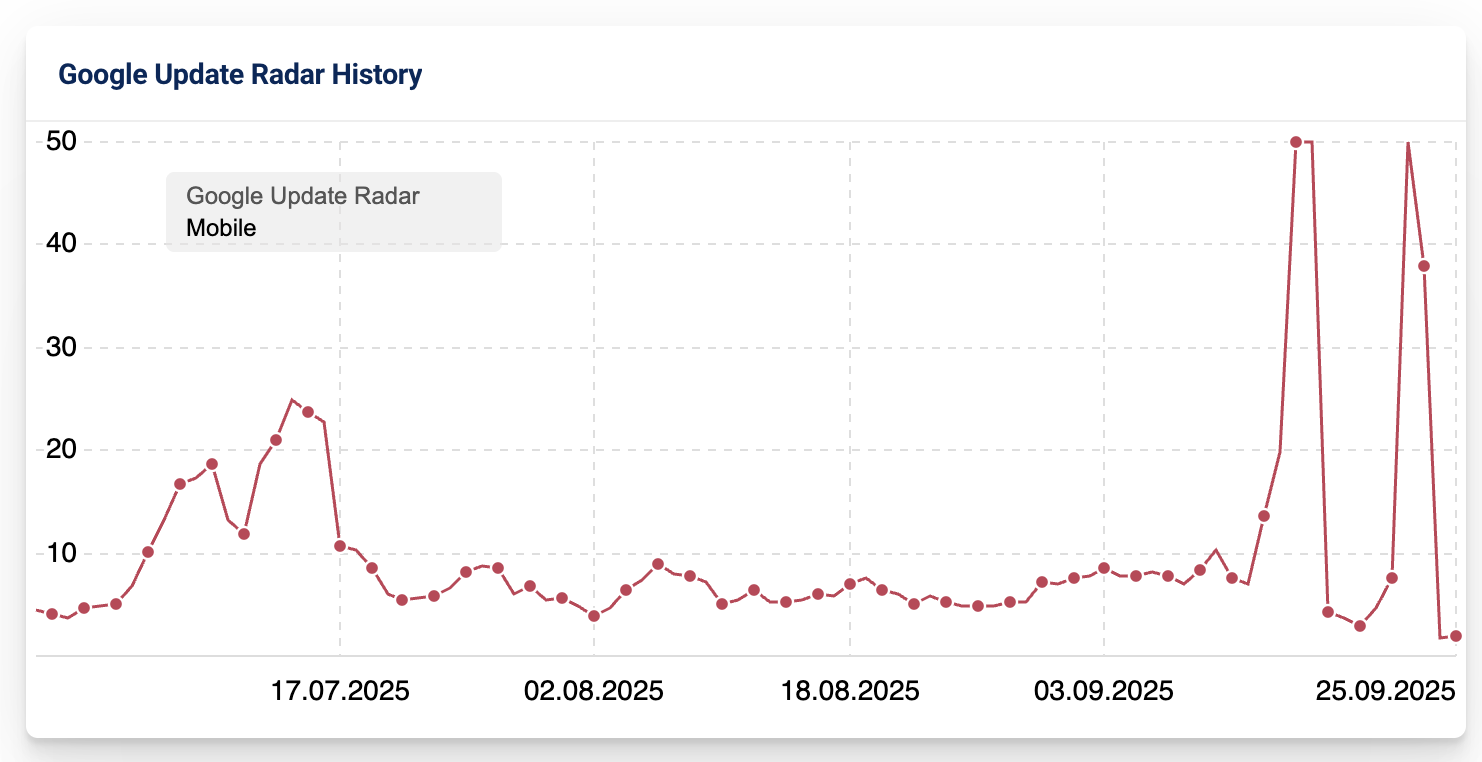Click the 10 label on the y-axis
Screen dimensions: 1482x762
[62, 553]
